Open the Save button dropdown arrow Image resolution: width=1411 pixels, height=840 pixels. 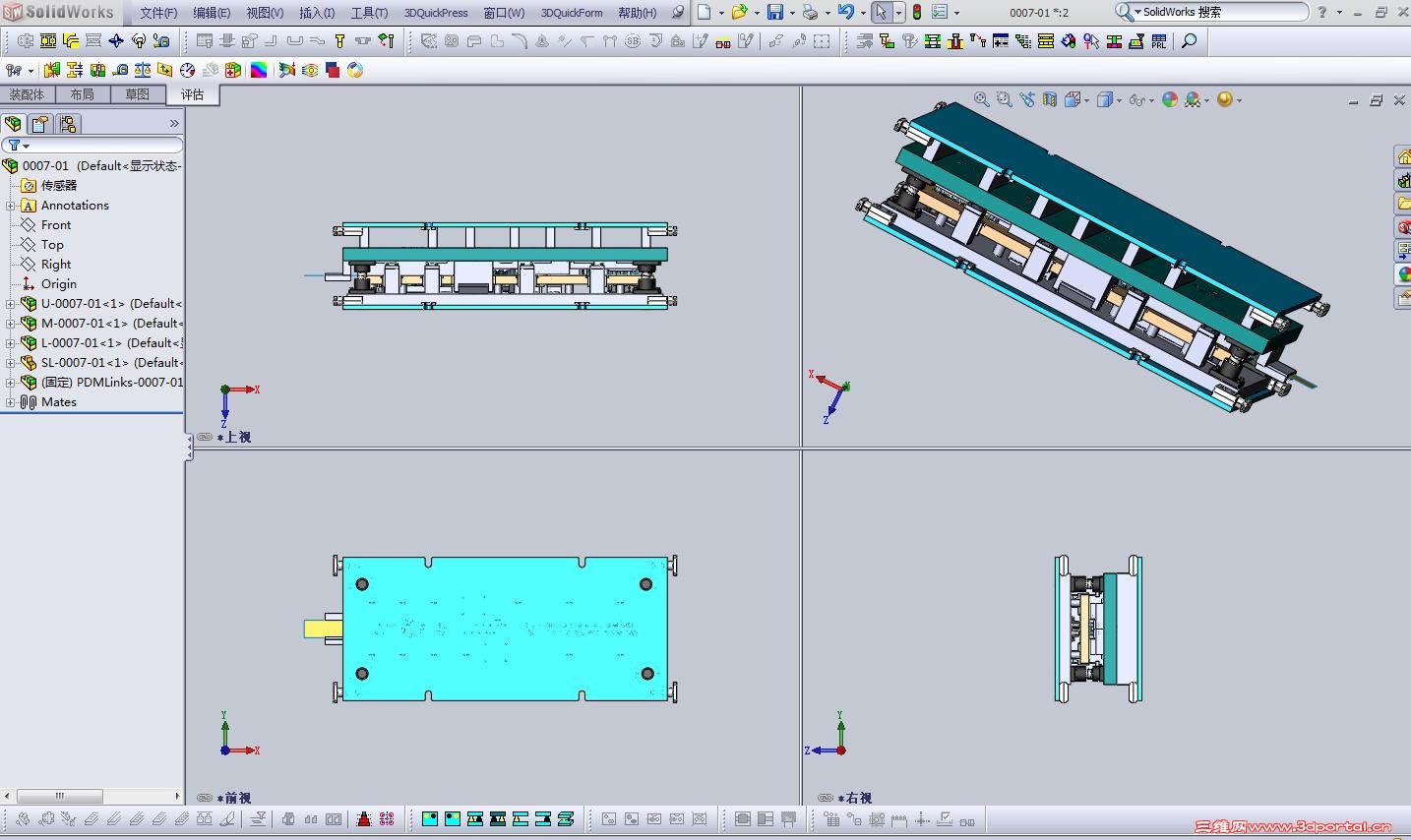tap(791, 13)
